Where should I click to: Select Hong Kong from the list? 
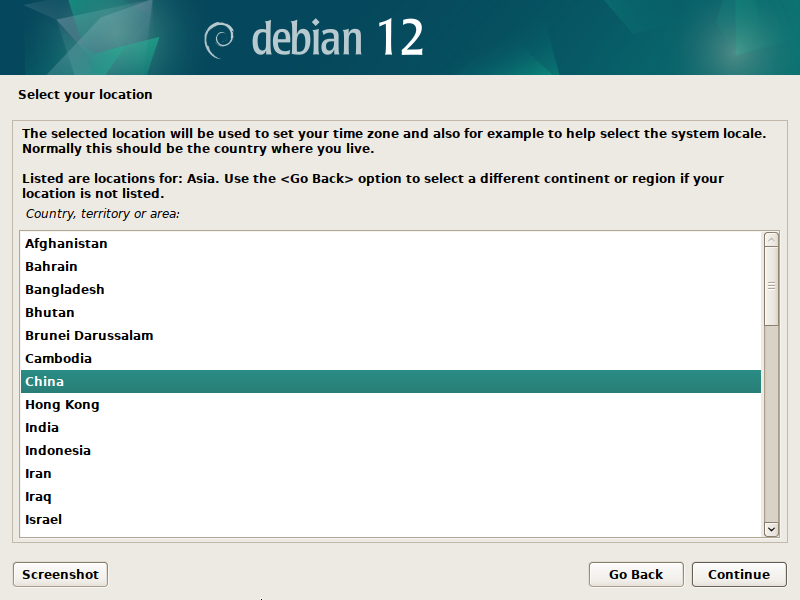pos(62,404)
